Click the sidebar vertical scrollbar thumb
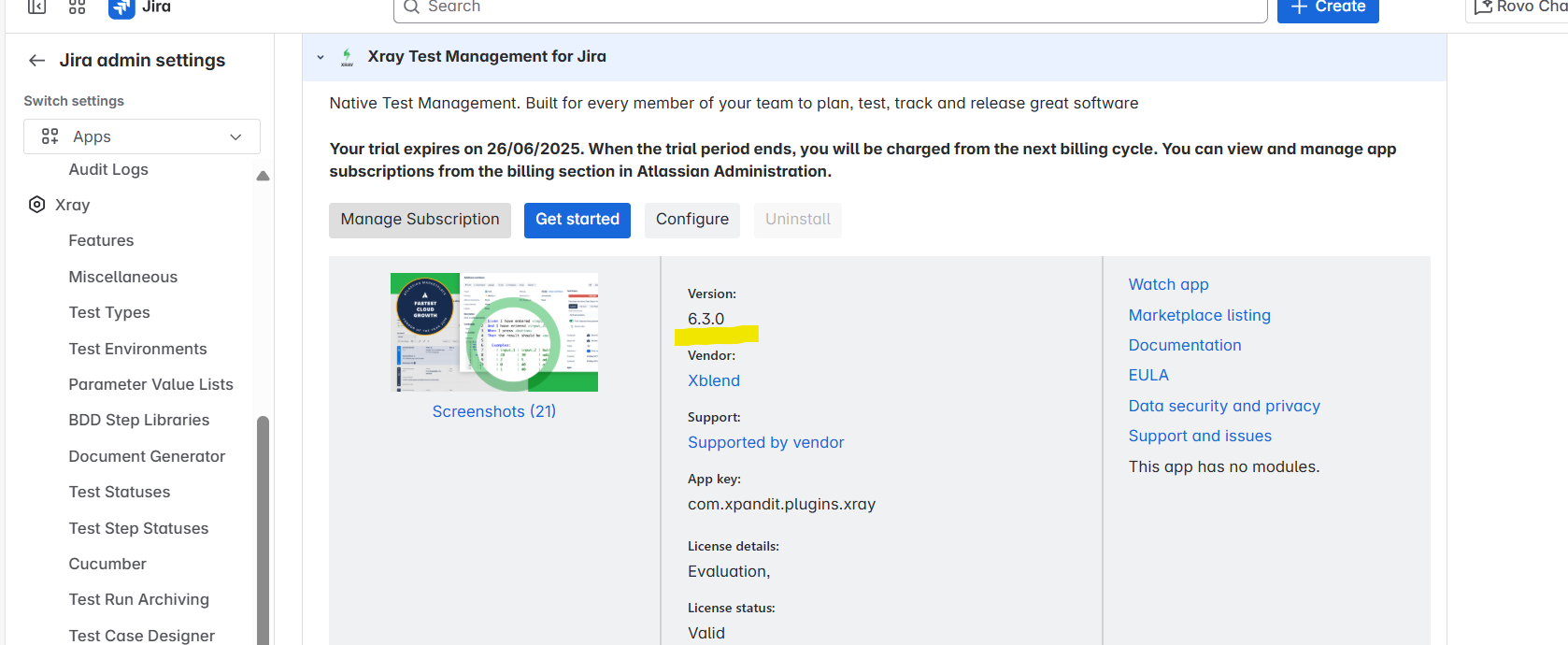Viewport: 1568px width, 645px height. (x=263, y=530)
